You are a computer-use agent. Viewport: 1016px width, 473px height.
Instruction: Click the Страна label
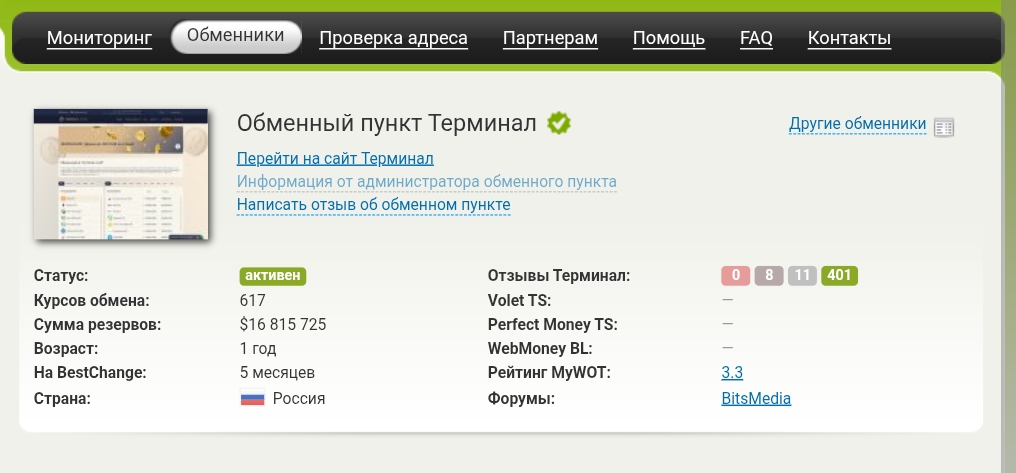(62, 398)
